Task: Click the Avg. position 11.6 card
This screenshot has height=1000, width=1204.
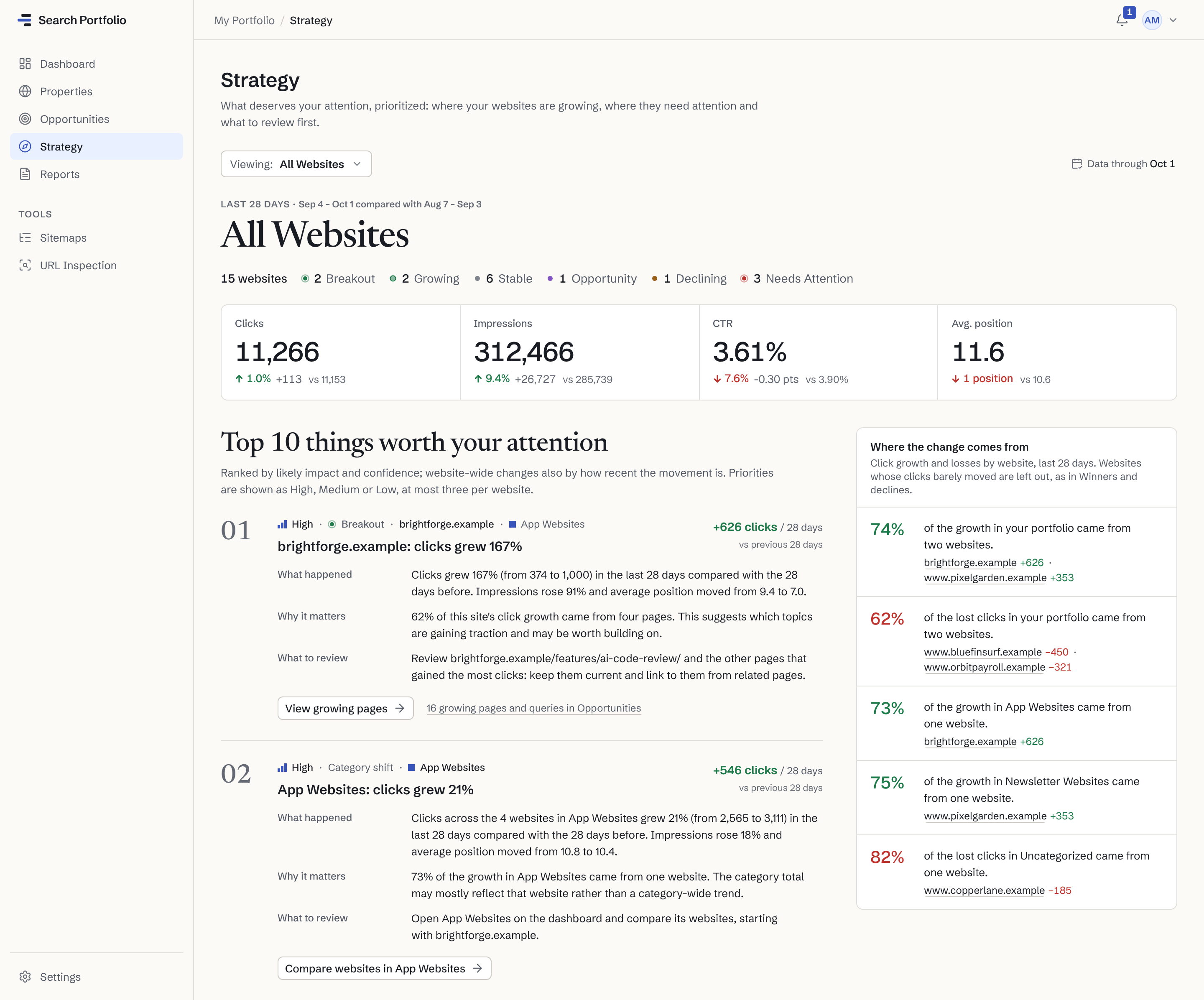Action: [1057, 352]
